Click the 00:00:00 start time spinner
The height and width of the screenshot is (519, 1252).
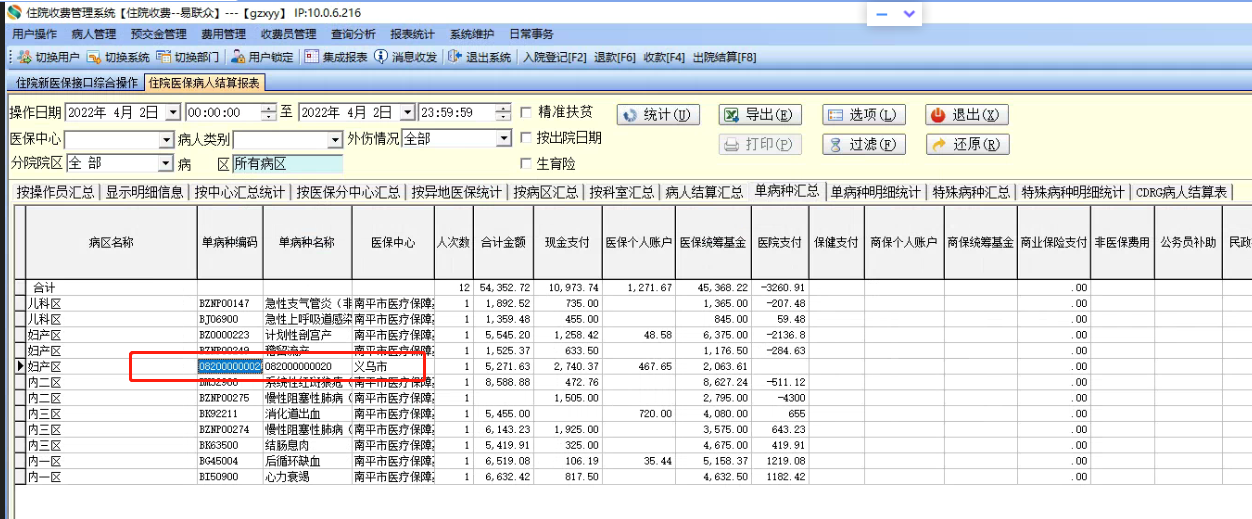268,112
